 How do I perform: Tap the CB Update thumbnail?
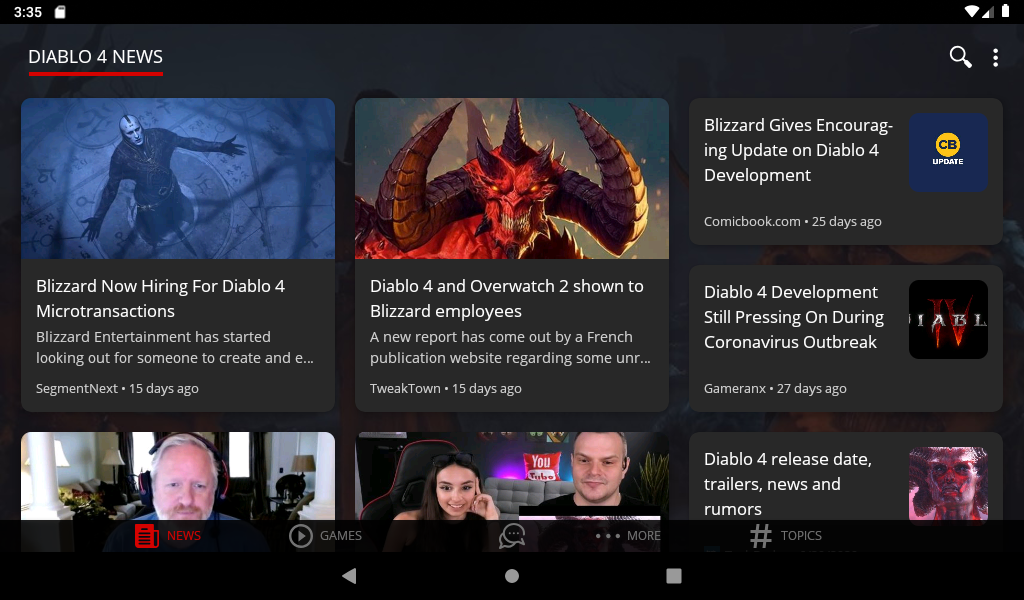(x=948, y=152)
